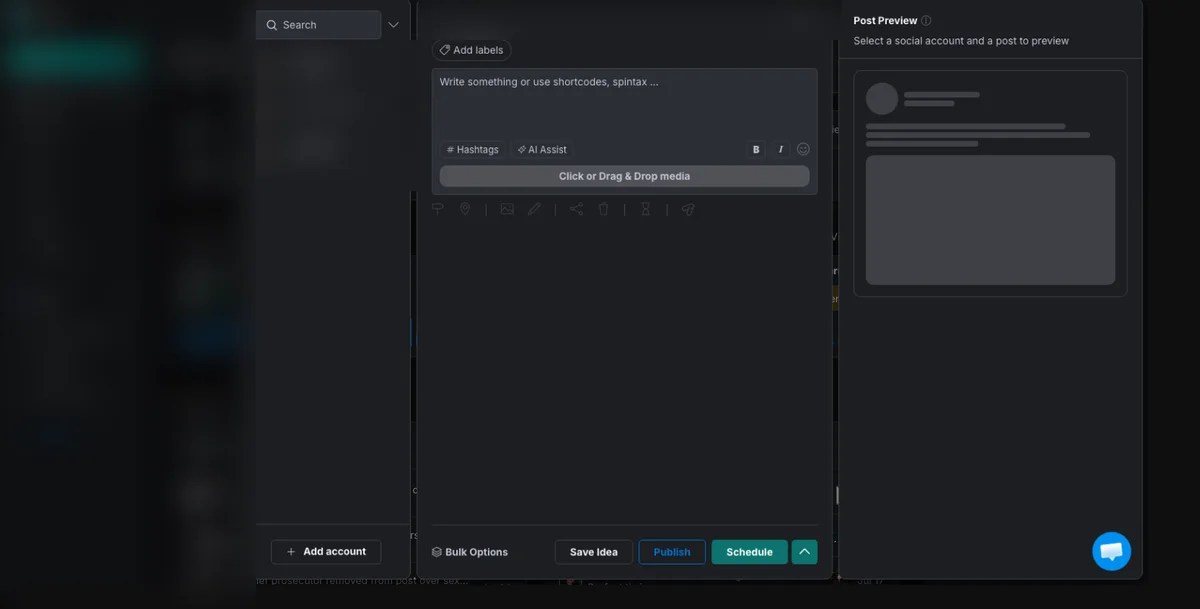This screenshot has height=609, width=1200.
Task: Click the share nodes icon
Action: pos(577,209)
